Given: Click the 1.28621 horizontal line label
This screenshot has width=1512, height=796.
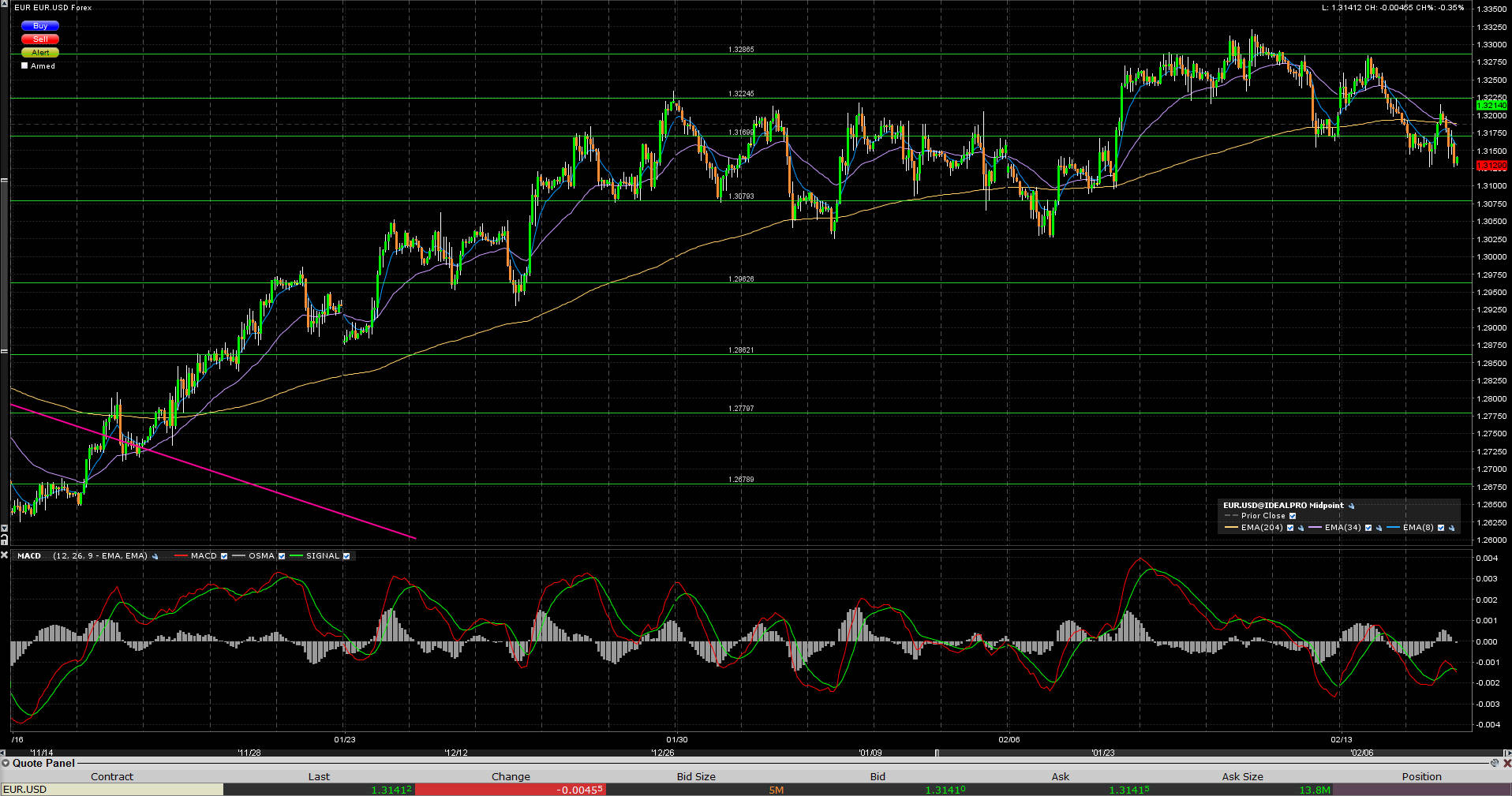Looking at the screenshot, I should [741, 350].
